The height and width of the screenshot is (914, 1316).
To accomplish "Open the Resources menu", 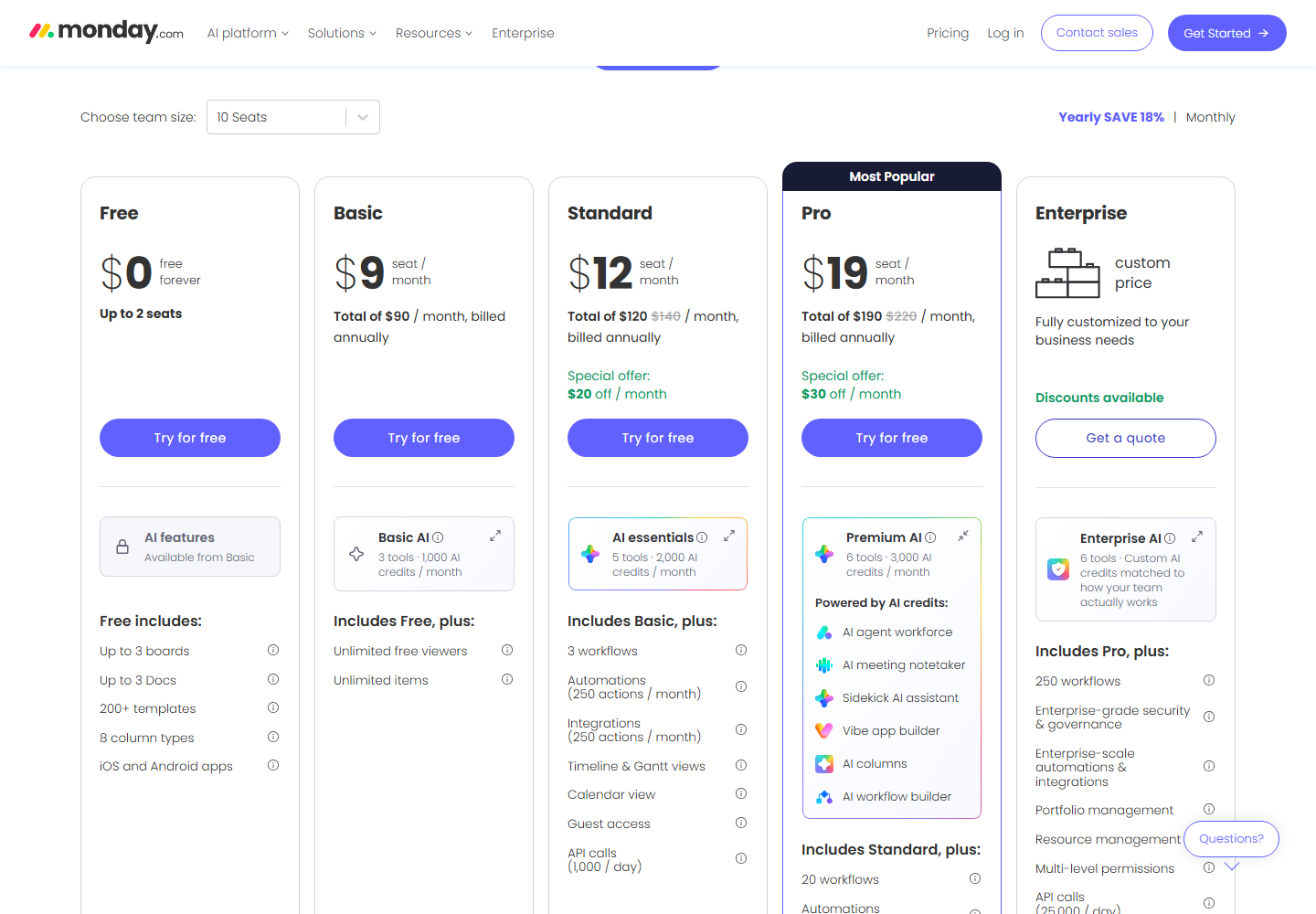I will pyautogui.click(x=434, y=33).
